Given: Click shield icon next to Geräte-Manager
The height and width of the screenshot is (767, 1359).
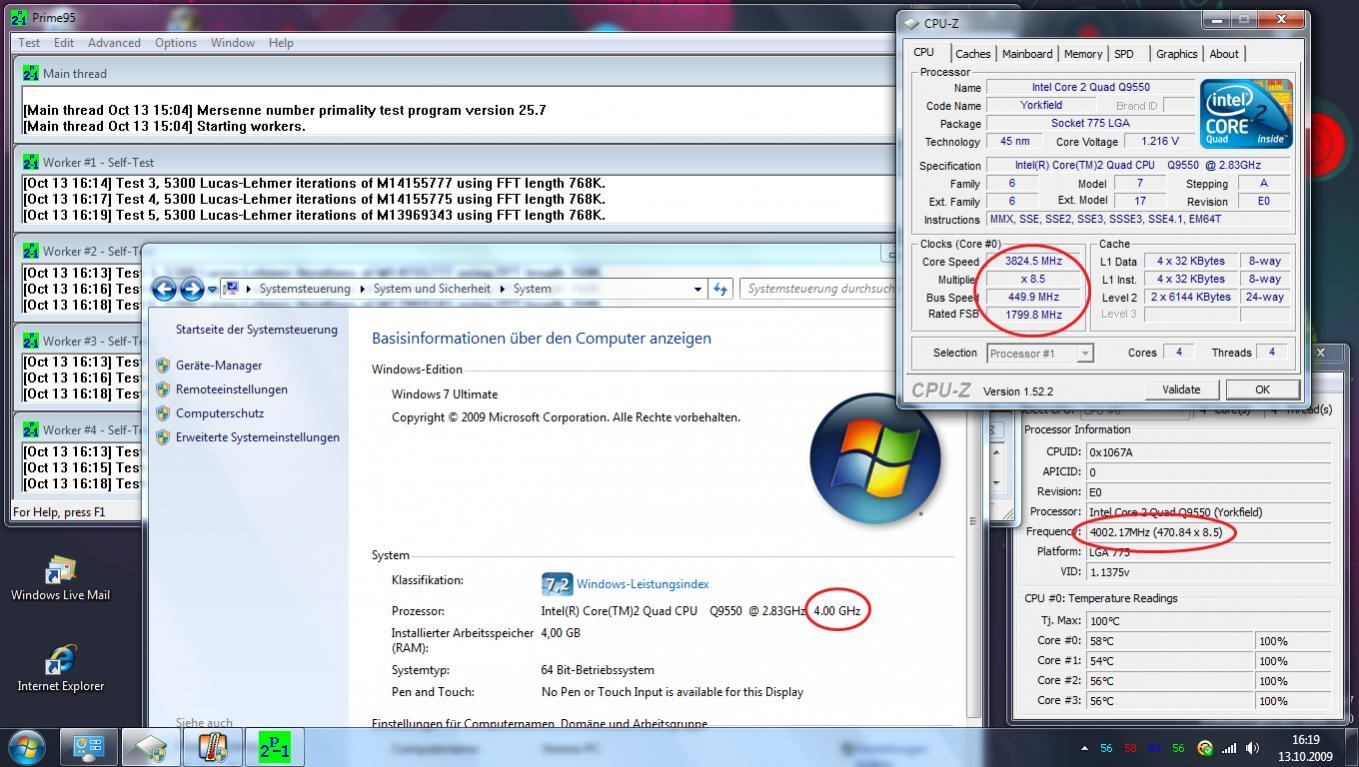Looking at the screenshot, I should pyautogui.click(x=163, y=365).
